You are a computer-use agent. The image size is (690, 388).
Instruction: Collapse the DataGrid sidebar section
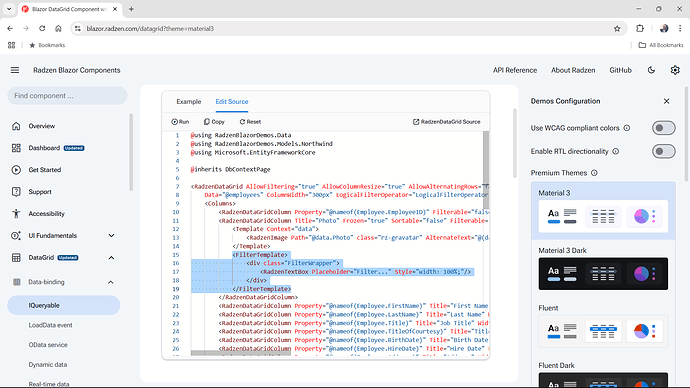pos(111,258)
